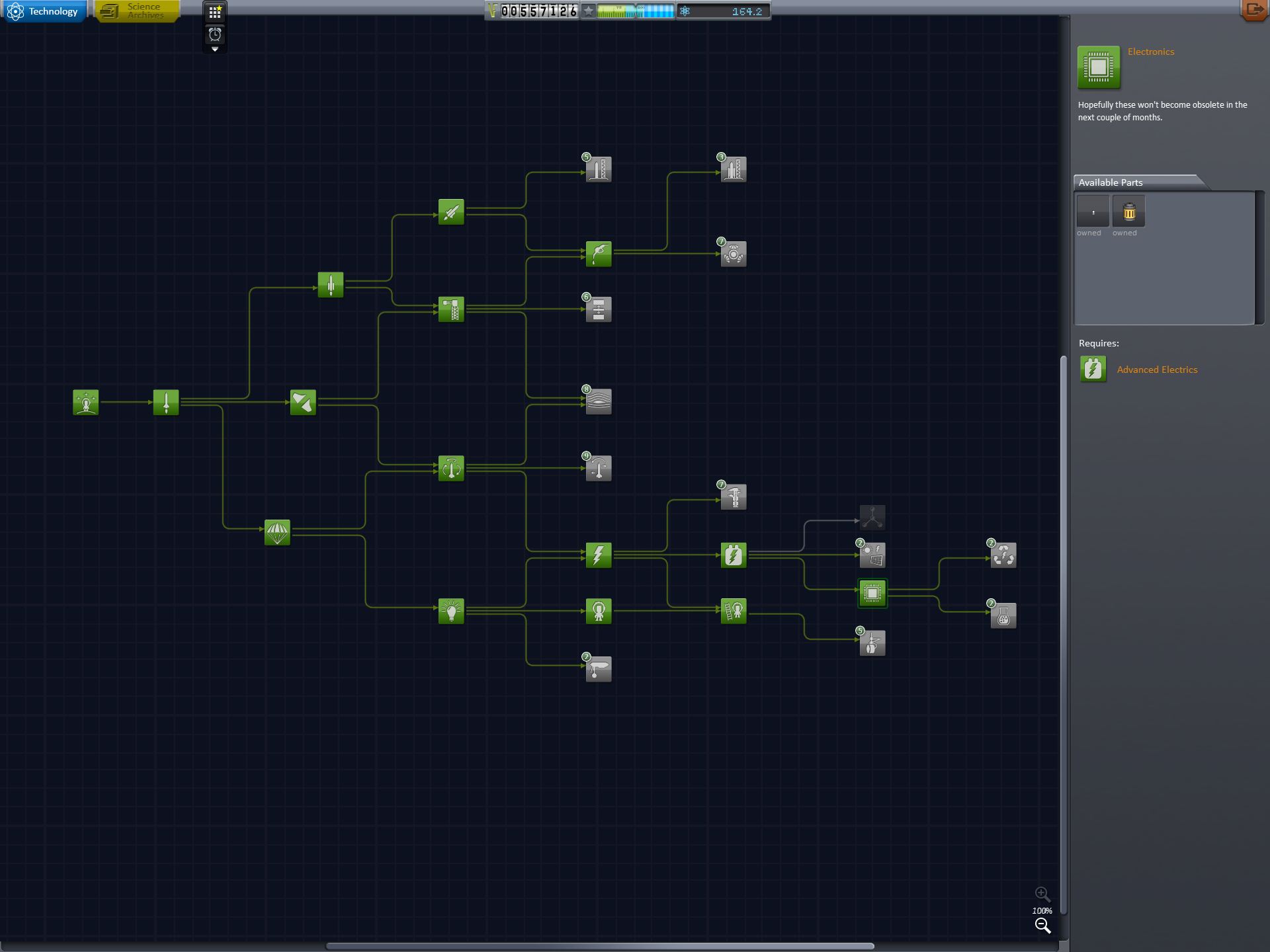1270x952 pixels.
Task: Select the green Electrics lightning bolt node
Action: 599,555
